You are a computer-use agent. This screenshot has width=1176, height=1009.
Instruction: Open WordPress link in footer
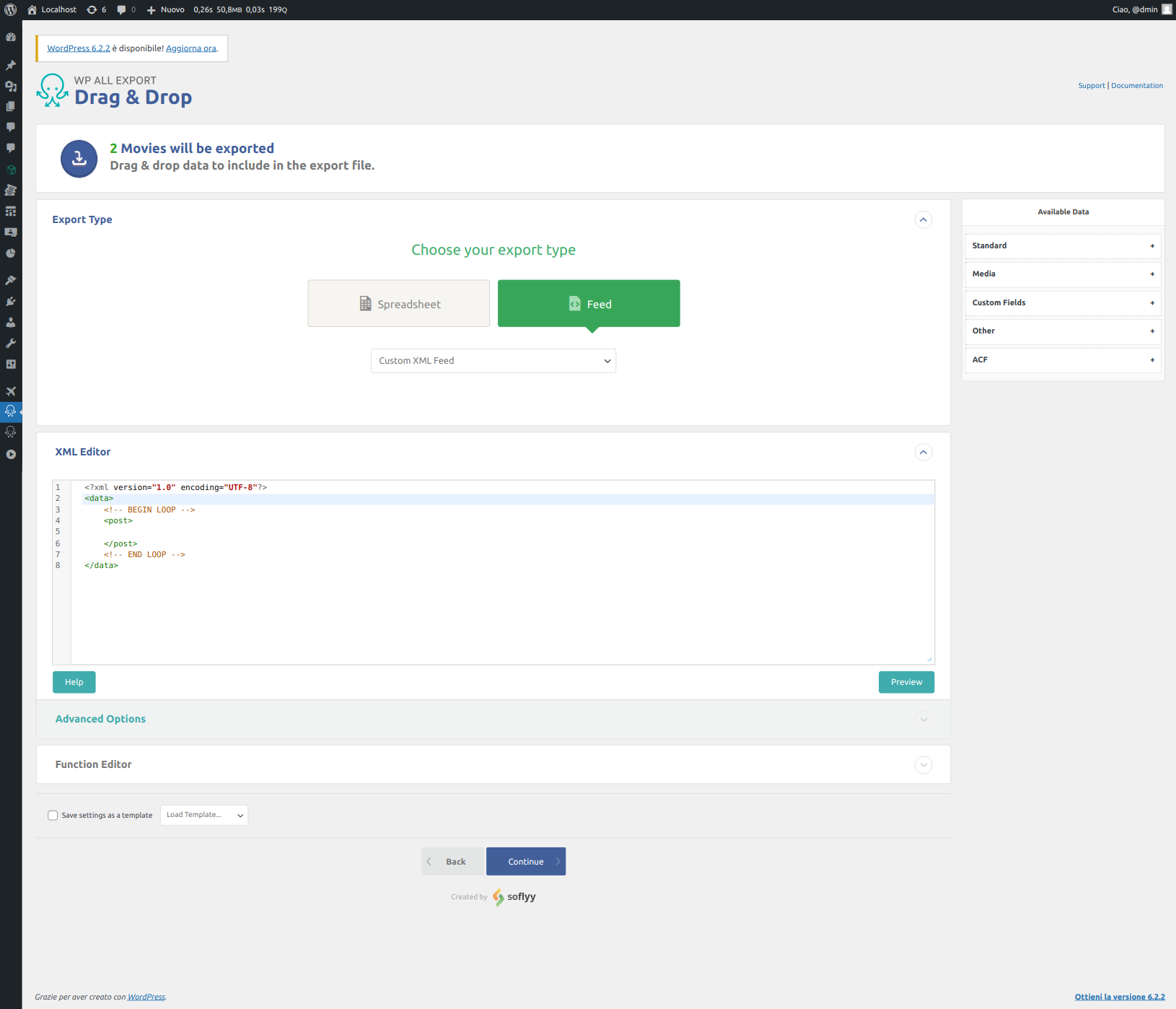click(146, 997)
